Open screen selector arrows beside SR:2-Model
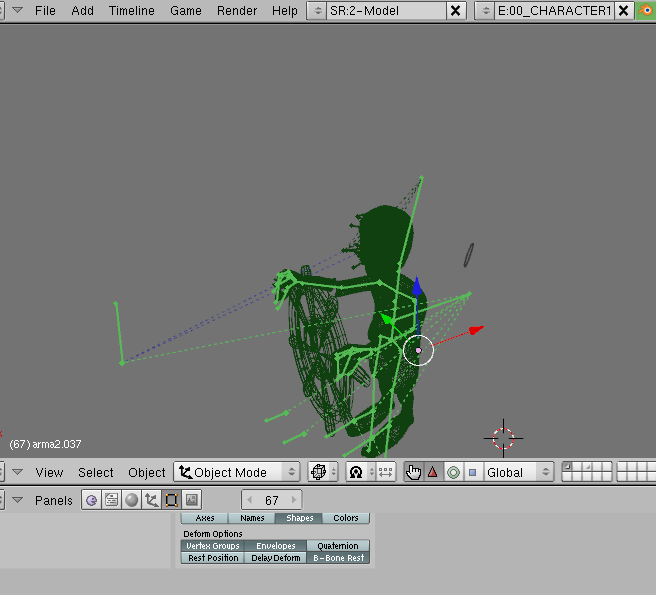The image size is (656, 595). tap(317, 10)
